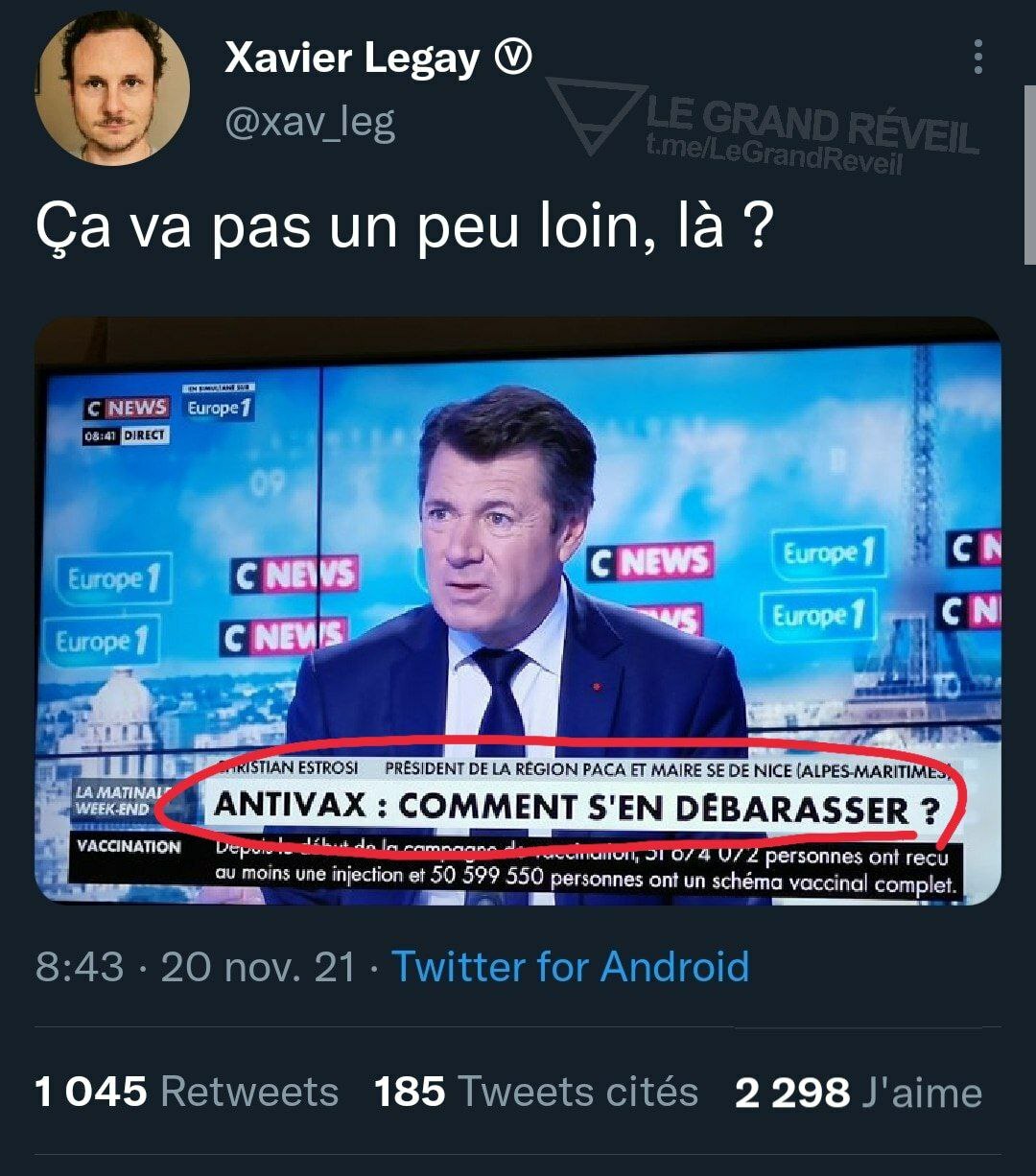
Task: Click the 8:43 tweet timestamp
Action: 80,966
